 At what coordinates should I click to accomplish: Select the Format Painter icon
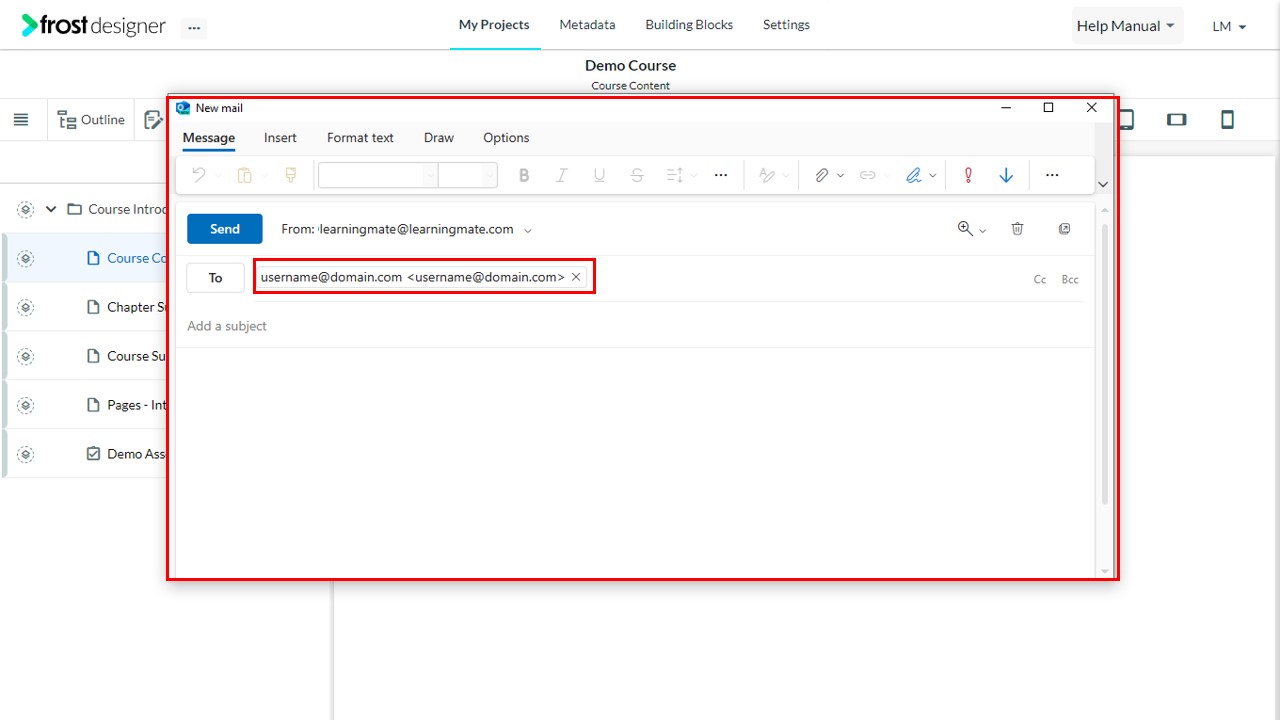click(x=291, y=176)
